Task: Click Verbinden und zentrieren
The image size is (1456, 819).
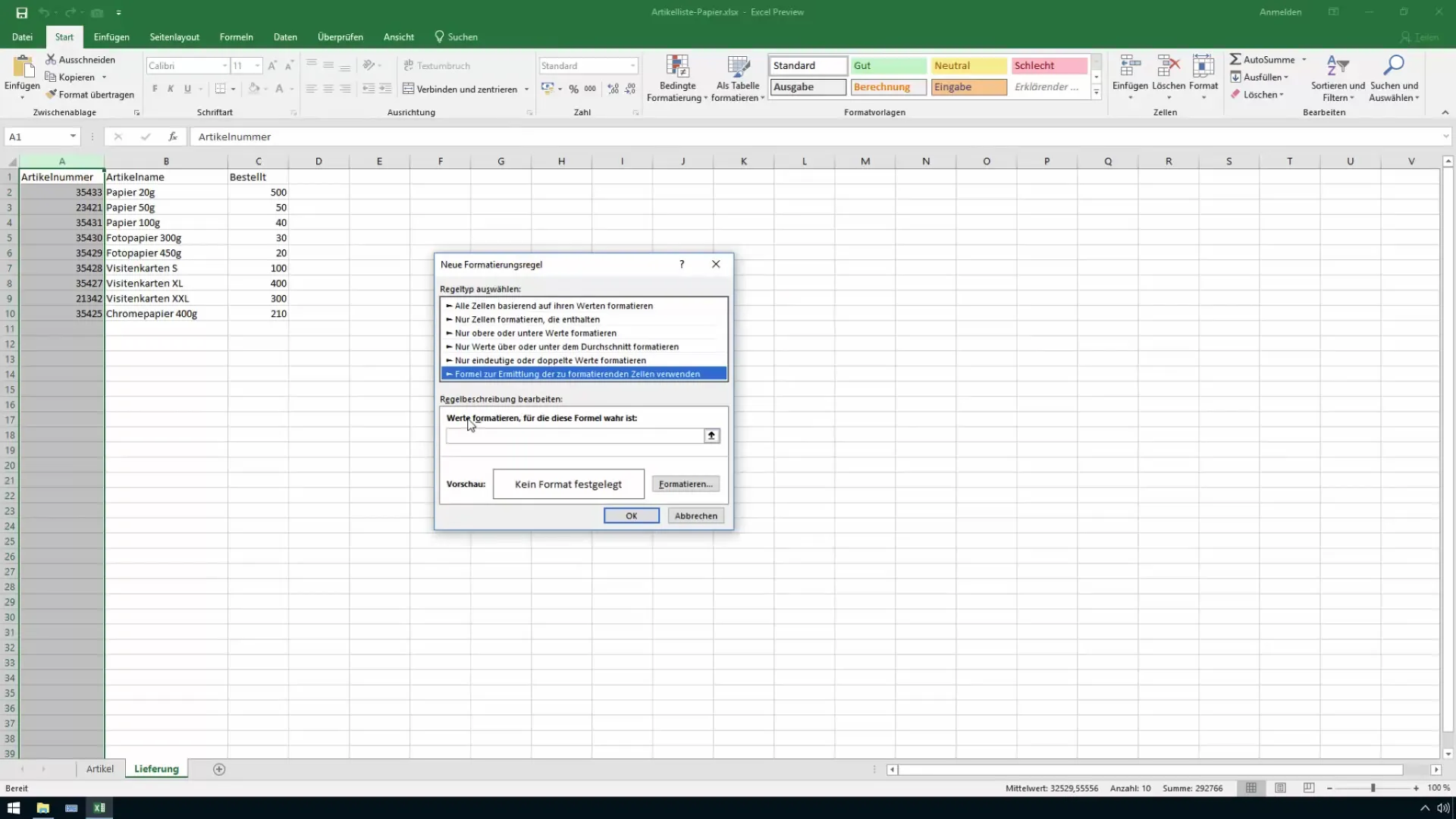Action: (x=460, y=89)
